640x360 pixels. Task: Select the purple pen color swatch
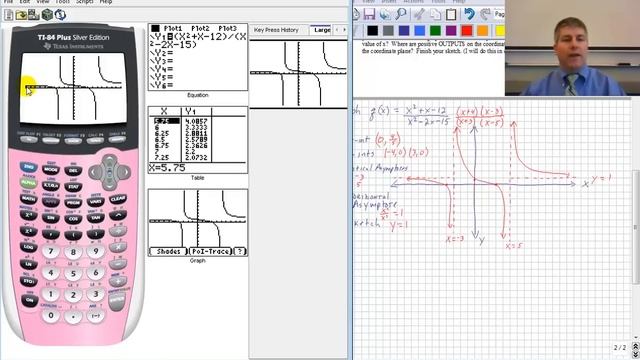451,31
